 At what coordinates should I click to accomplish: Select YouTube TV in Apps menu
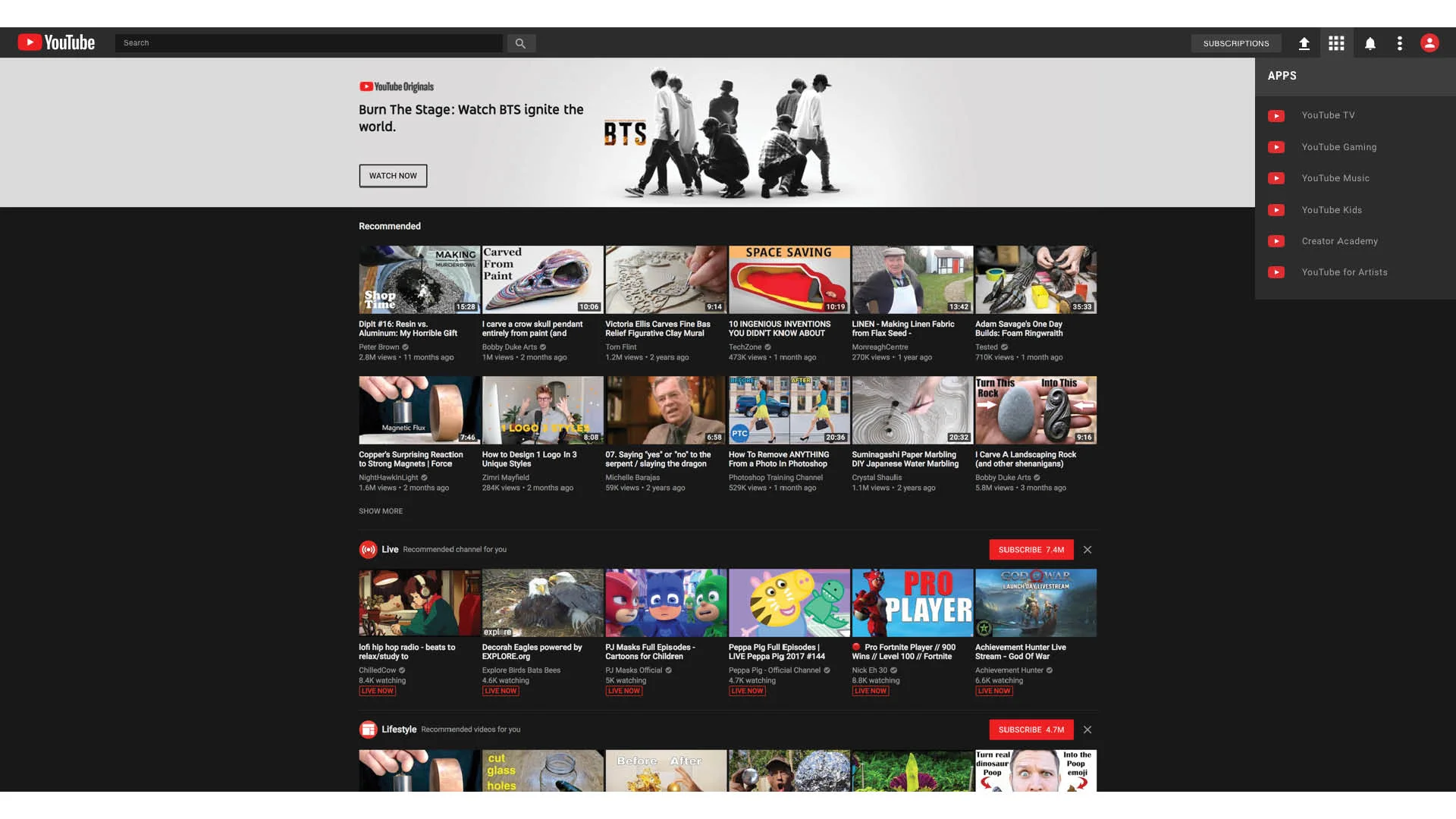[1328, 115]
